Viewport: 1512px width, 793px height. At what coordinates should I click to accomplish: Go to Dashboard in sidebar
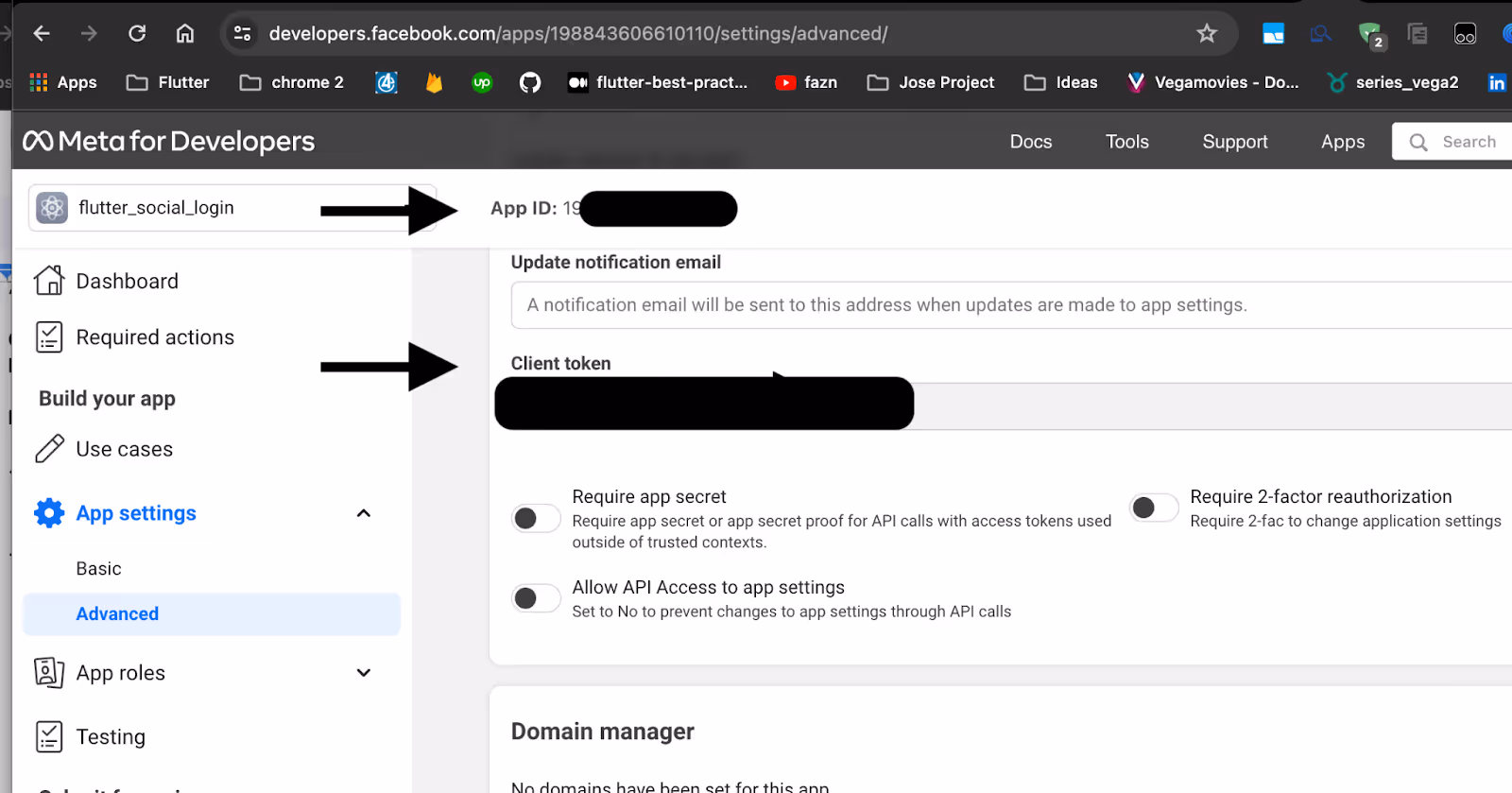(128, 282)
